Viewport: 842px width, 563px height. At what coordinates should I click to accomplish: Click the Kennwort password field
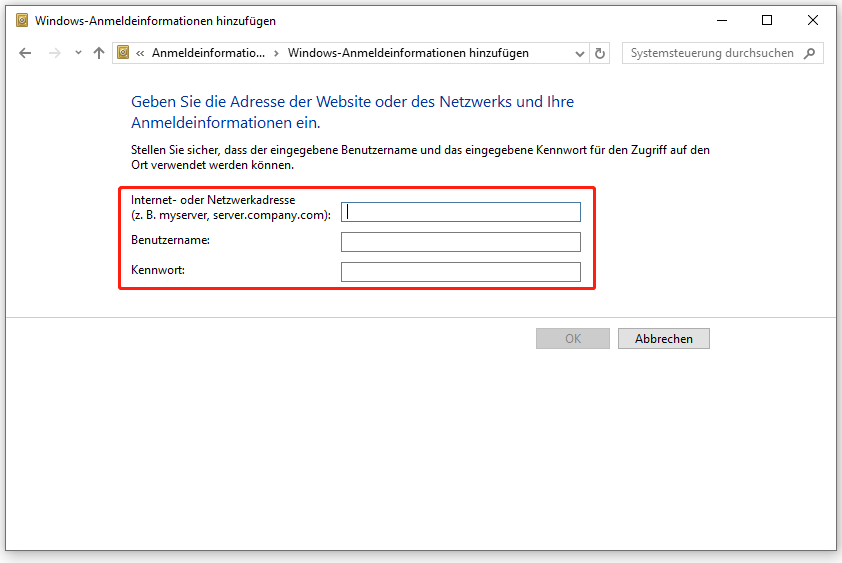[461, 272]
